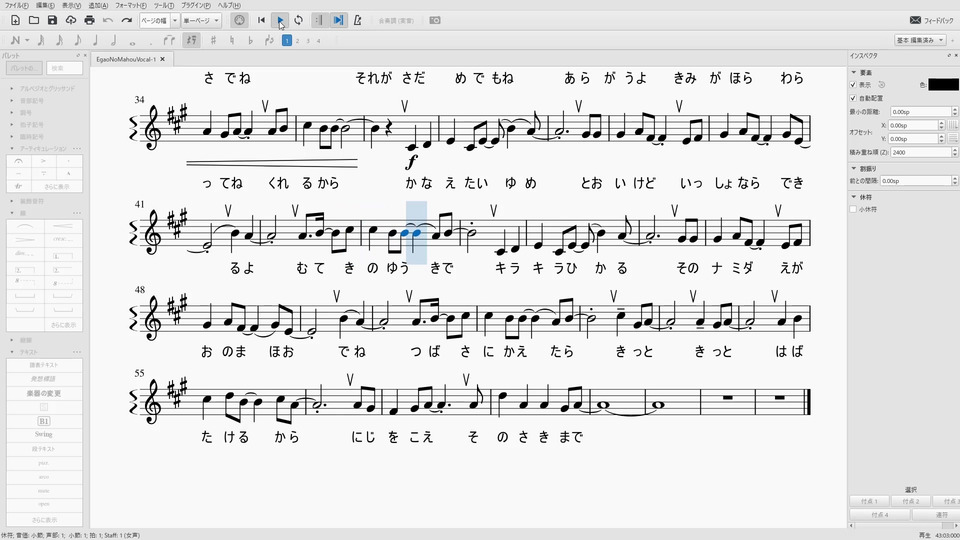
Task: Collapse the アーティキュレーション palette
Action: (x=12, y=149)
